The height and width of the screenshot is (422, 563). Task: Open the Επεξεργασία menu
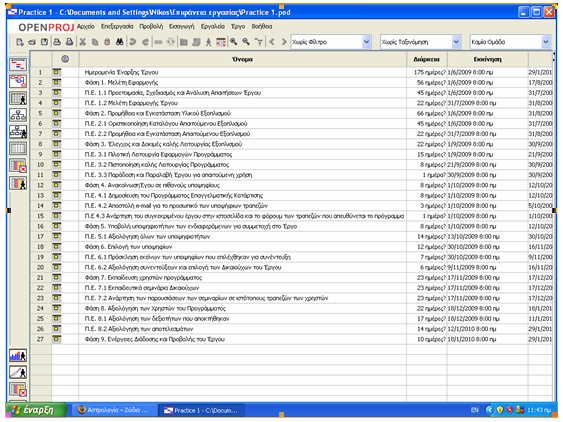[117, 26]
